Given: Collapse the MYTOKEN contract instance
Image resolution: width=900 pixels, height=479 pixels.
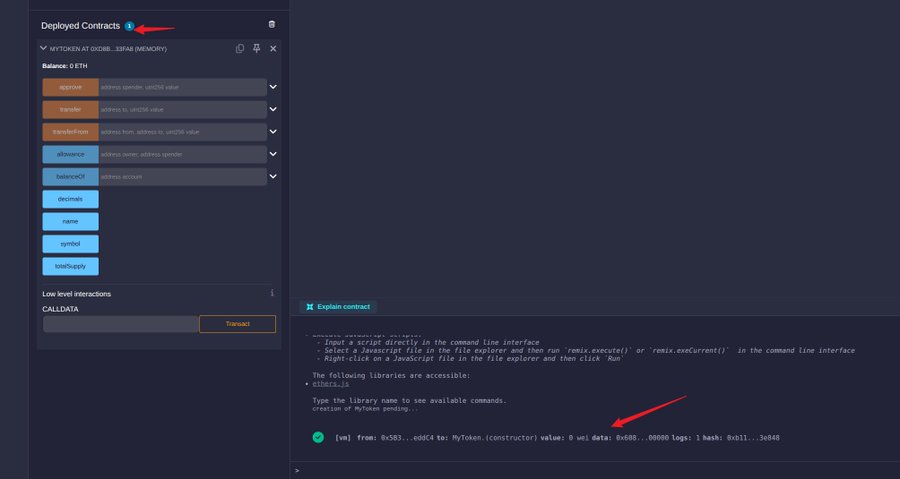Looking at the screenshot, I should click(x=44, y=49).
